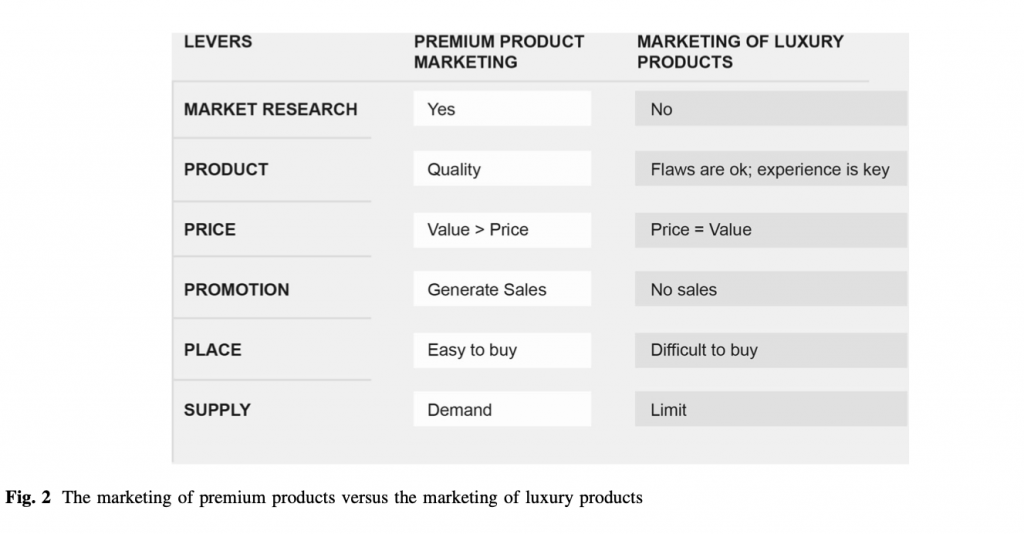Select the PREMIUM PRODUCT MARKETING header
This screenshot has width=1024, height=534.
(x=499, y=52)
